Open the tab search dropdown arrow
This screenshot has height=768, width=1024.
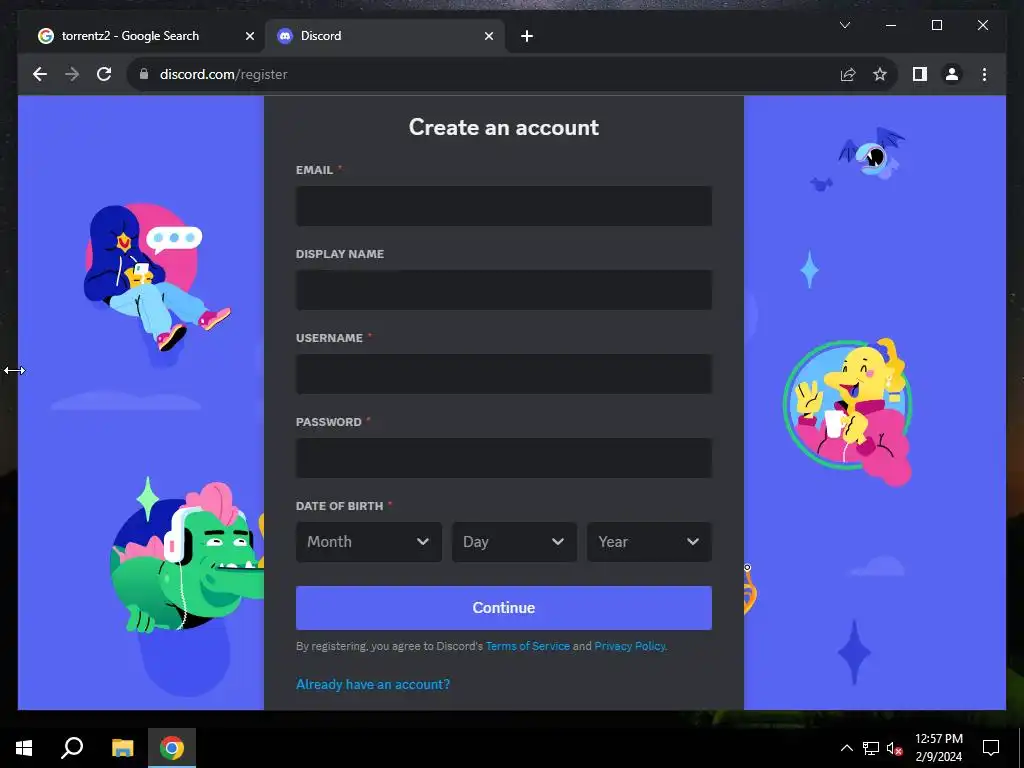pyautogui.click(x=844, y=25)
